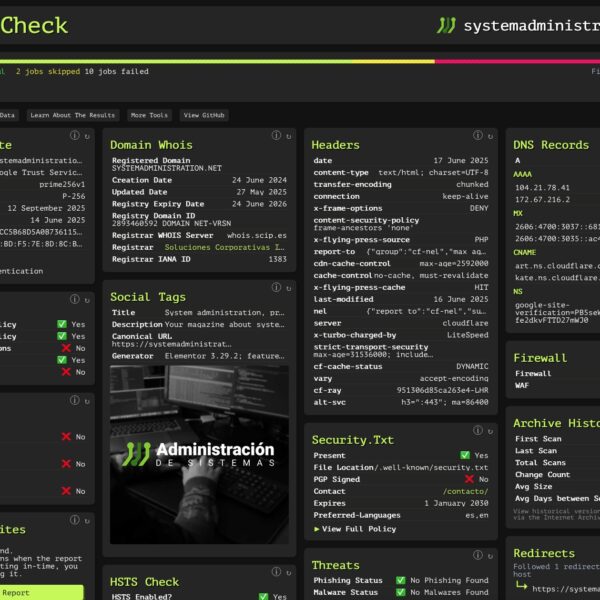Select the Creation Date '24 June 2024'
This screenshot has height=600, width=600.
[259, 180]
